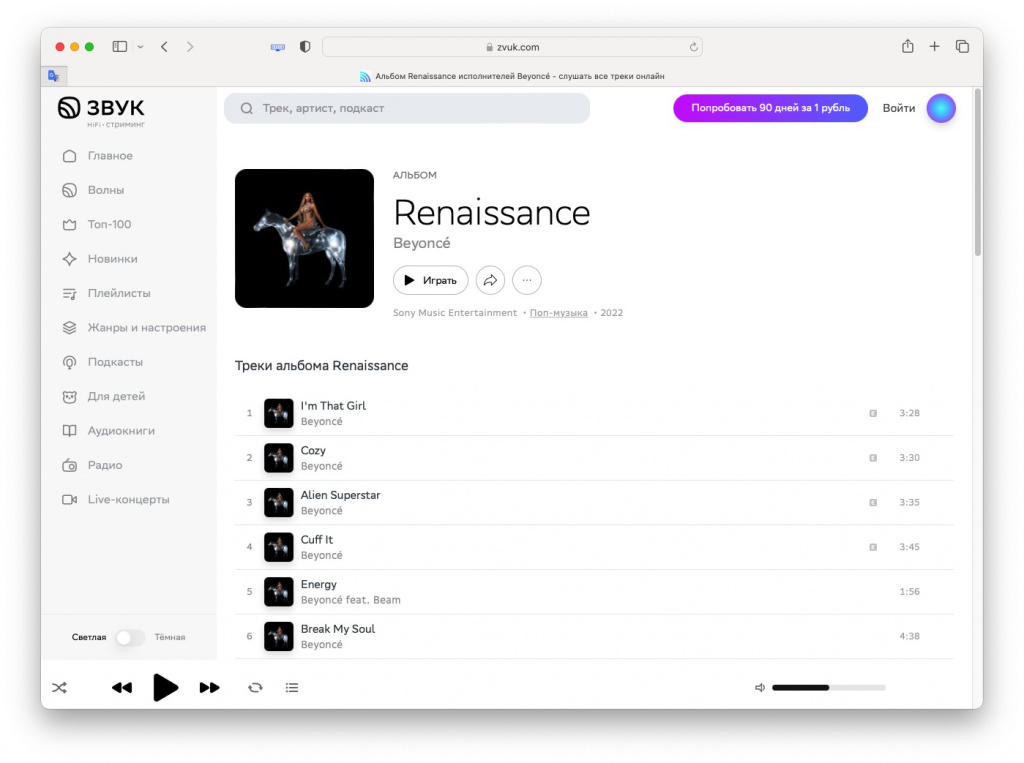Click the Energy track thumbnail

279,592
